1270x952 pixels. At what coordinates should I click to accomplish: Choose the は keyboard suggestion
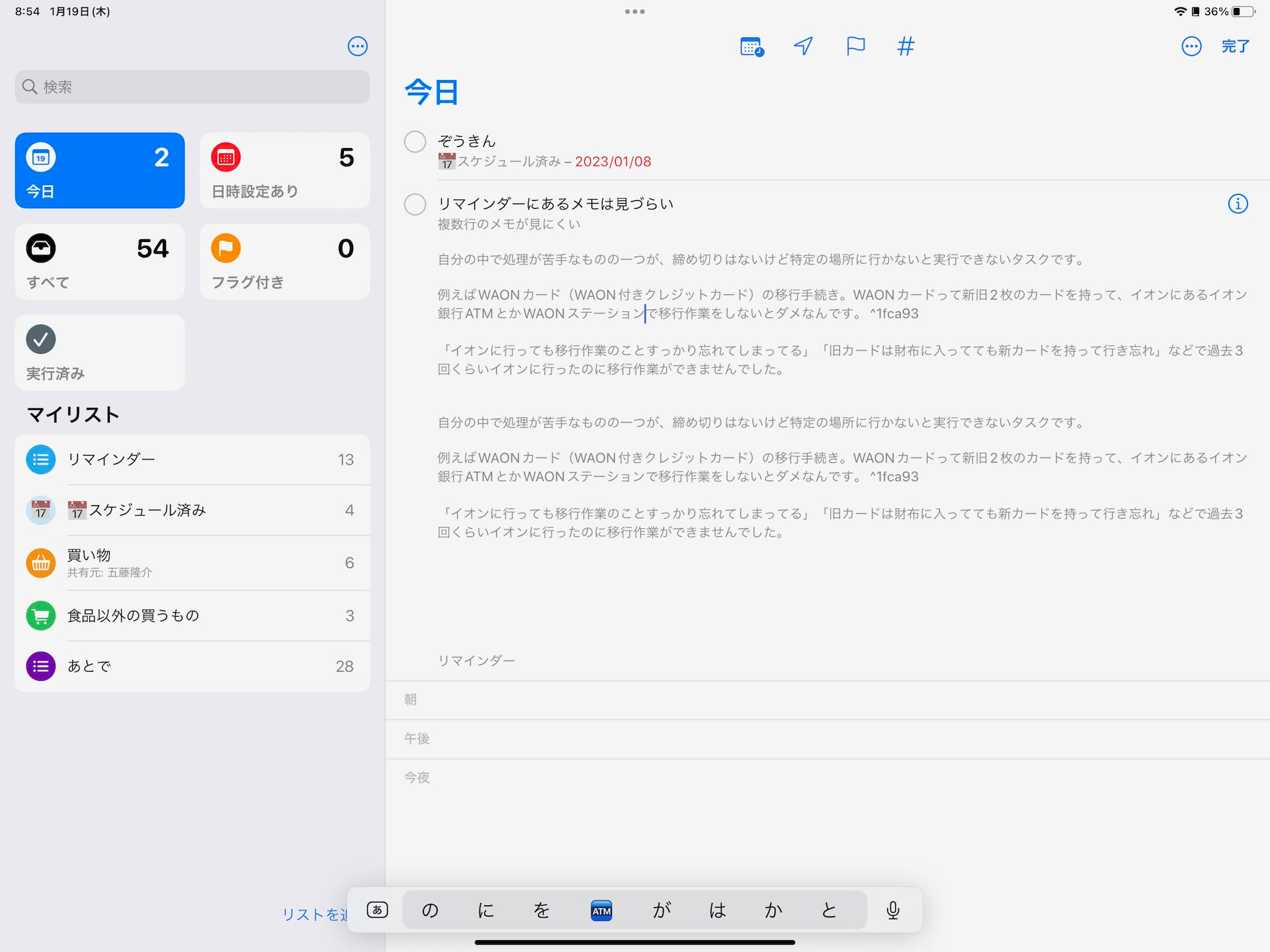pos(718,910)
